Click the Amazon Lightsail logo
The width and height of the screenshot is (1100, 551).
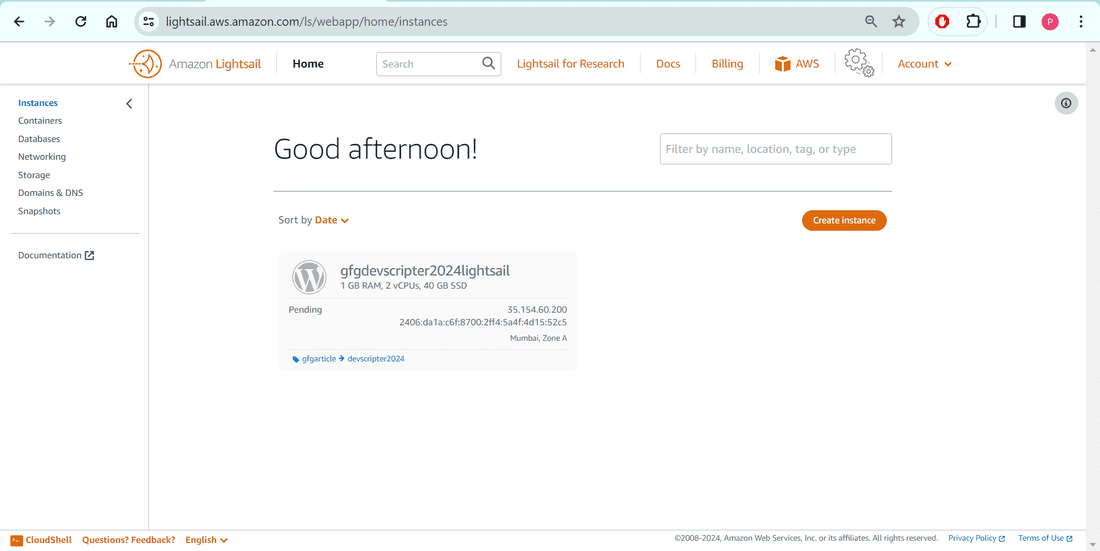point(195,64)
